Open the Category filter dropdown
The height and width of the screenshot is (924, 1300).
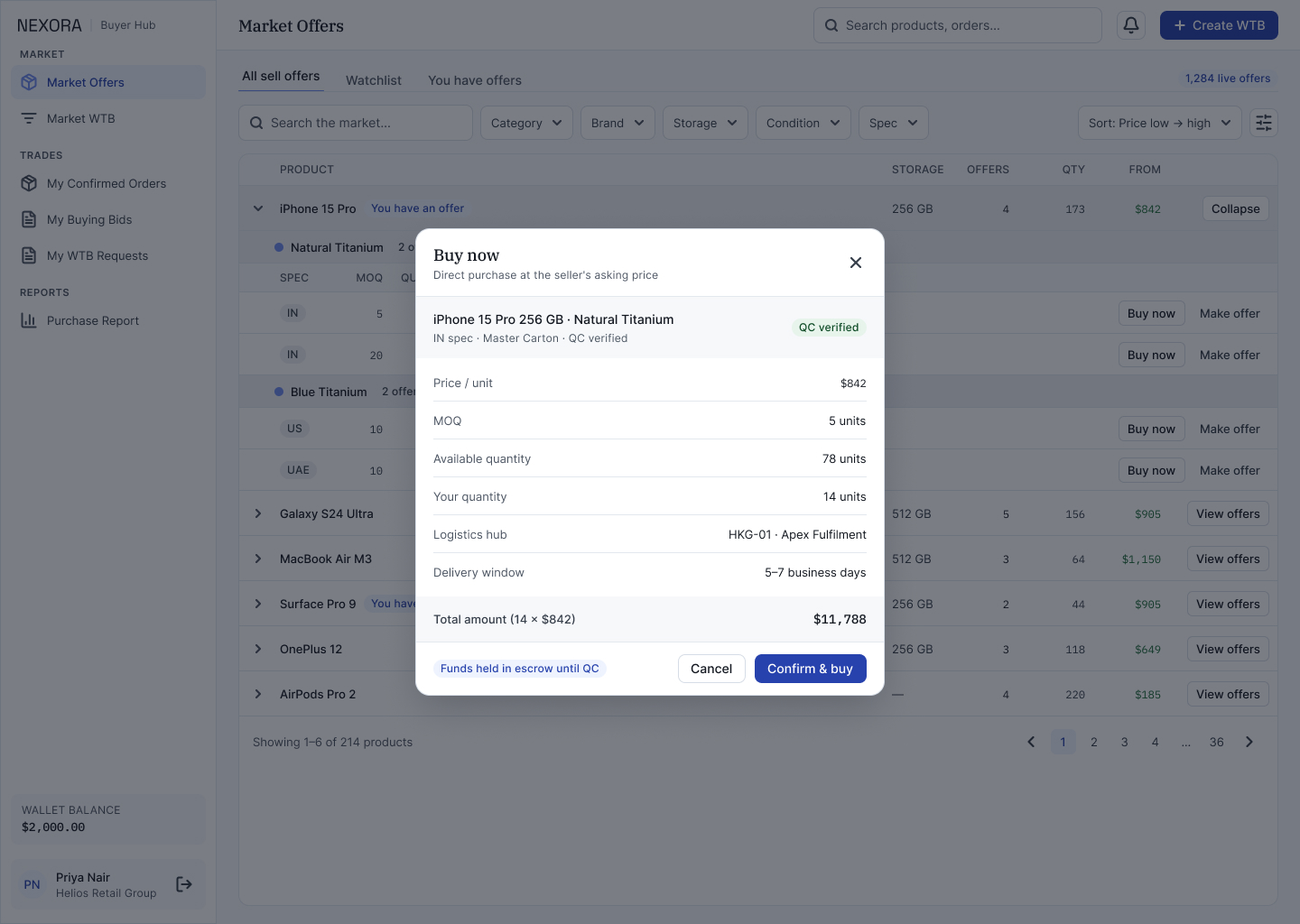pyautogui.click(x=526, y=123)
